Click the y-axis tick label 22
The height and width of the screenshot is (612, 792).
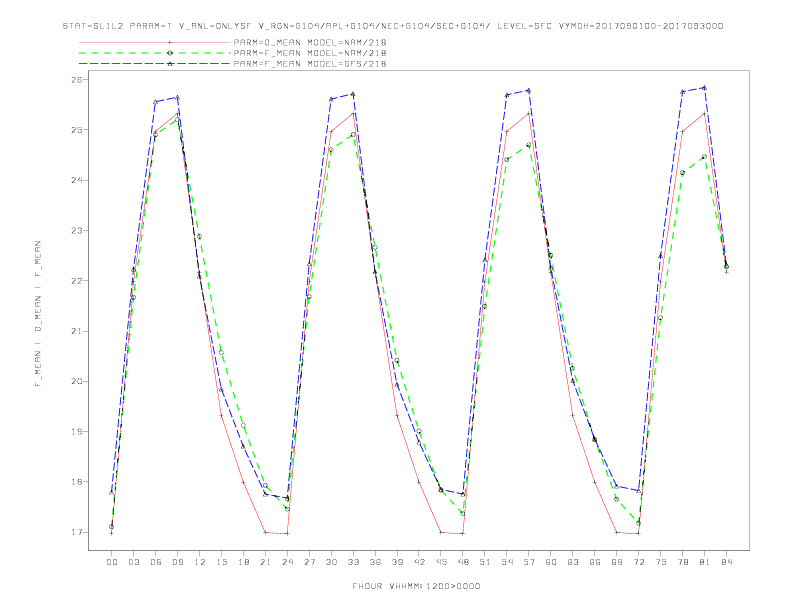[x=76, y=281]
